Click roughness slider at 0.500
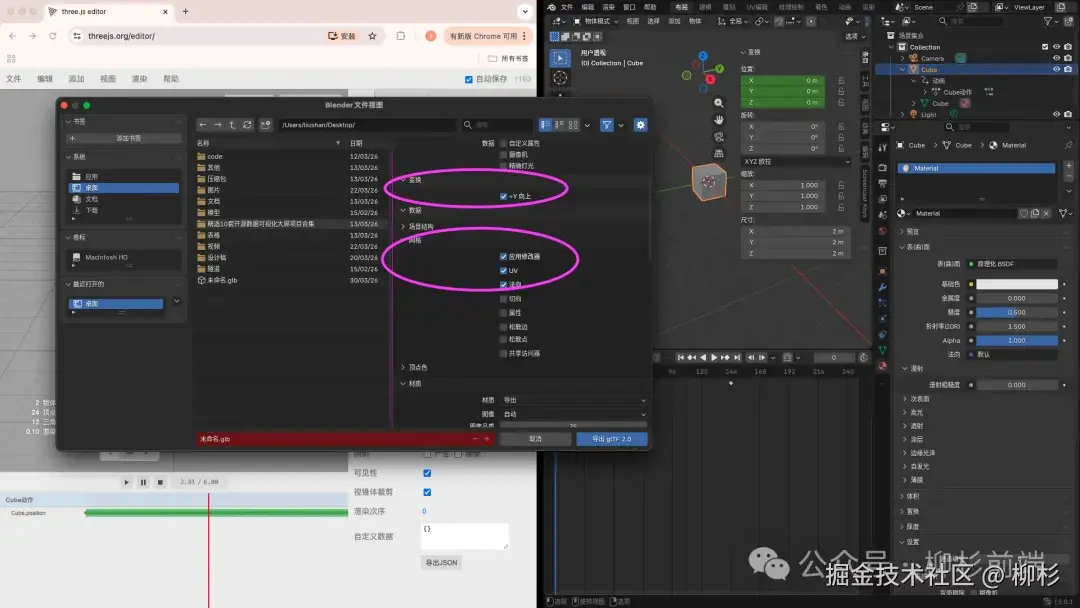Viewport: 1080px width, 608px height. click(1017, 312)
